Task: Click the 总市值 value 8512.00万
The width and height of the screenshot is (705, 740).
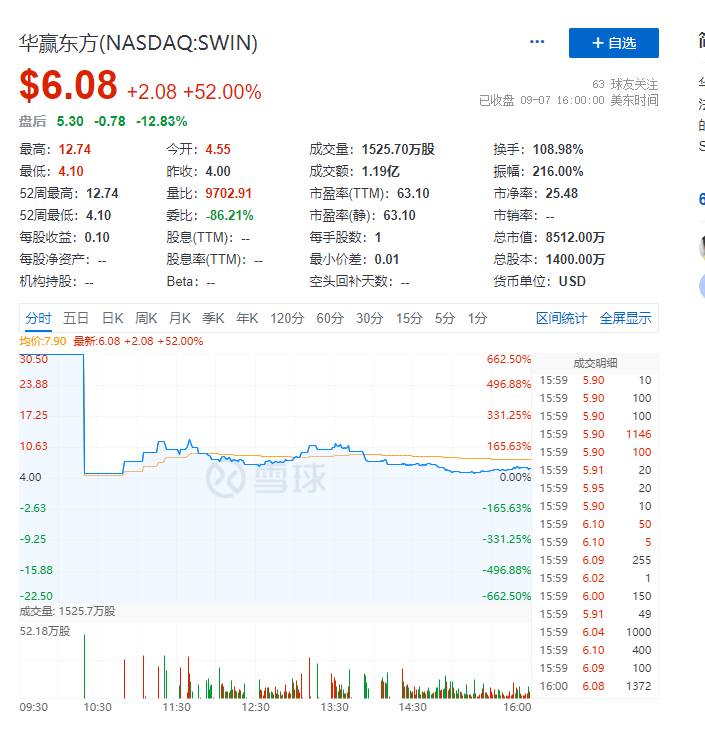Action: 575,237
